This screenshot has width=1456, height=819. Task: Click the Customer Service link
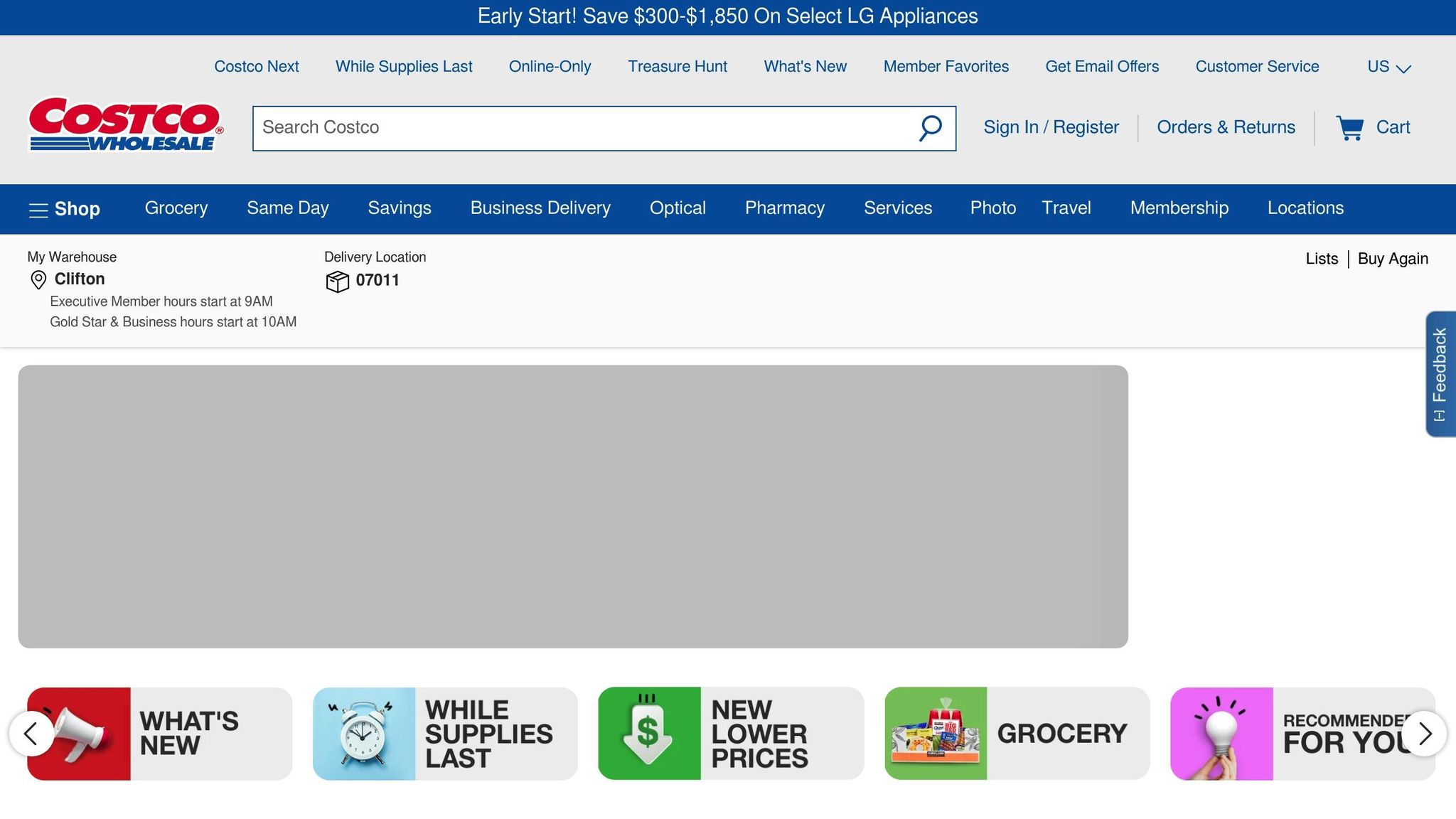coord(1257,67)
